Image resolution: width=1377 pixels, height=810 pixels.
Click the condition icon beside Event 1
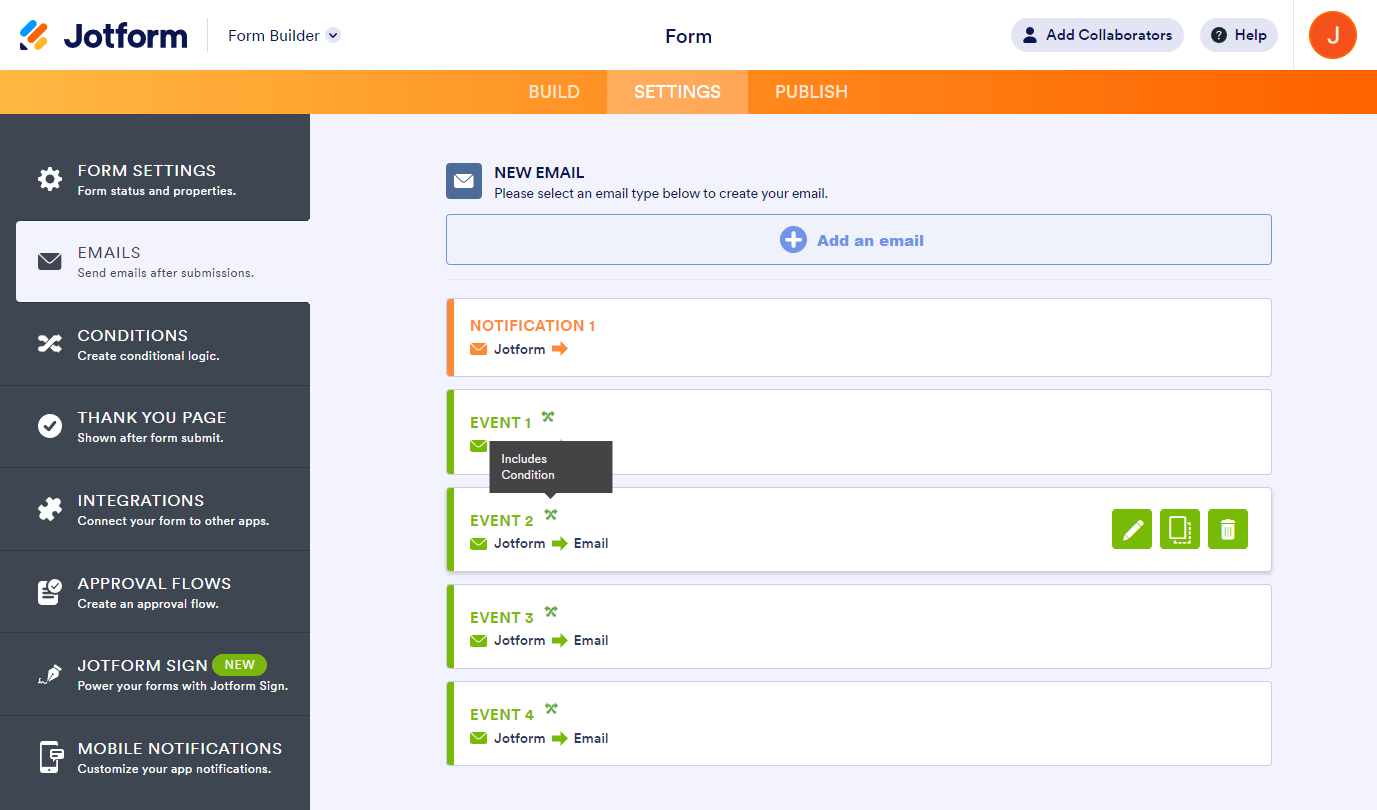548,417
